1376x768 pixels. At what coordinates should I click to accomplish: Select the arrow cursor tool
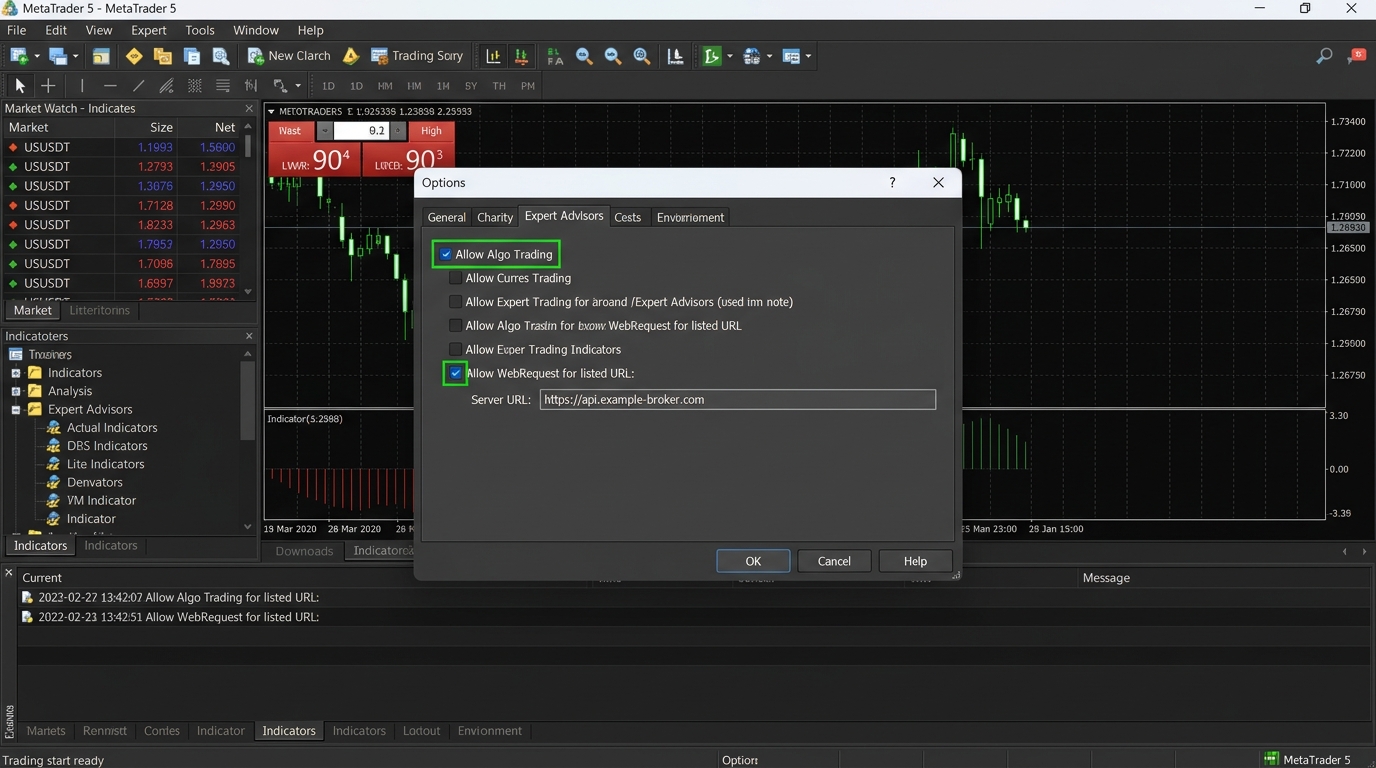pos(19,86)
